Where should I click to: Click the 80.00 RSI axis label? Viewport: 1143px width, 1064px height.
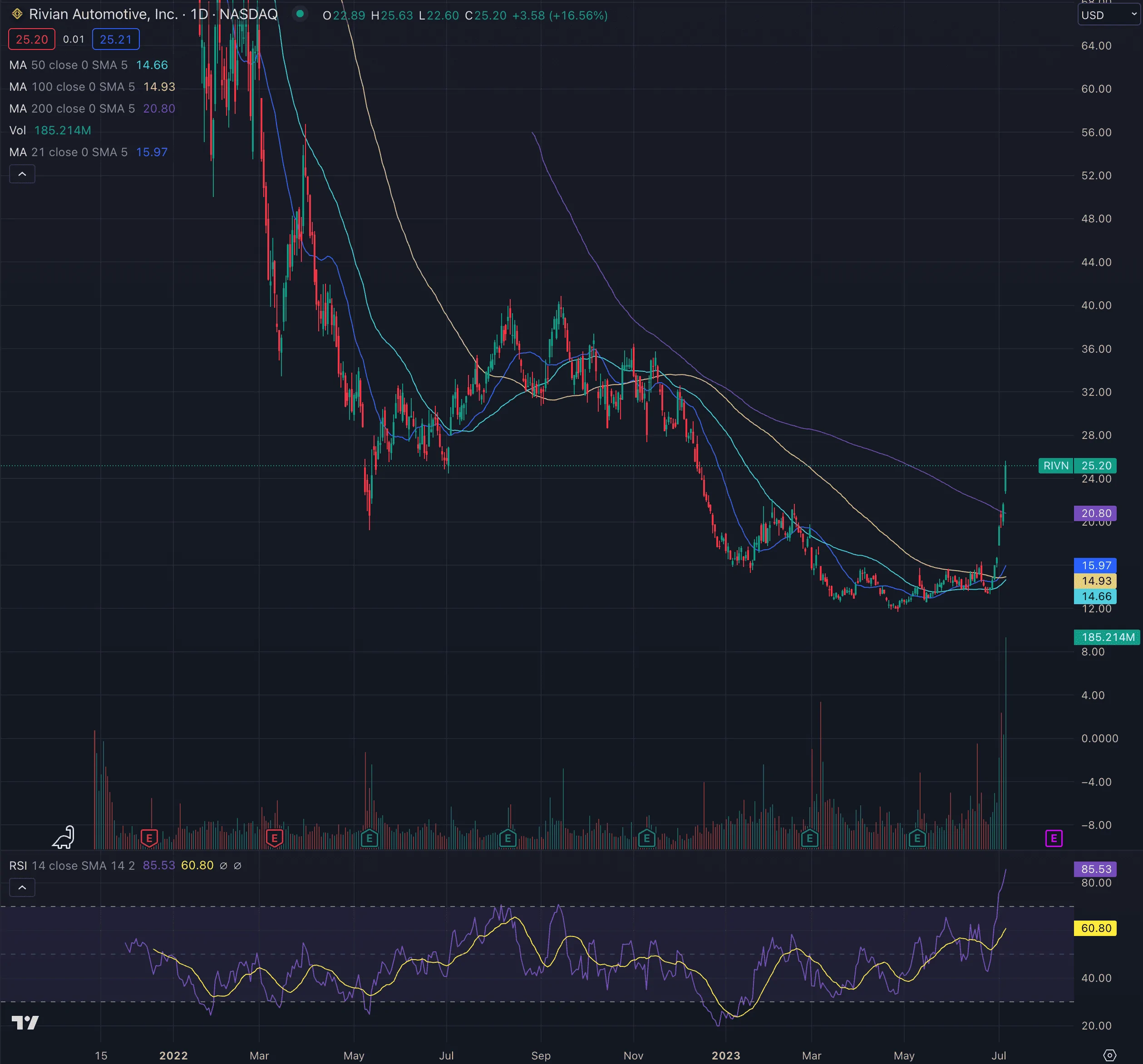click(x=1096, y=882)
